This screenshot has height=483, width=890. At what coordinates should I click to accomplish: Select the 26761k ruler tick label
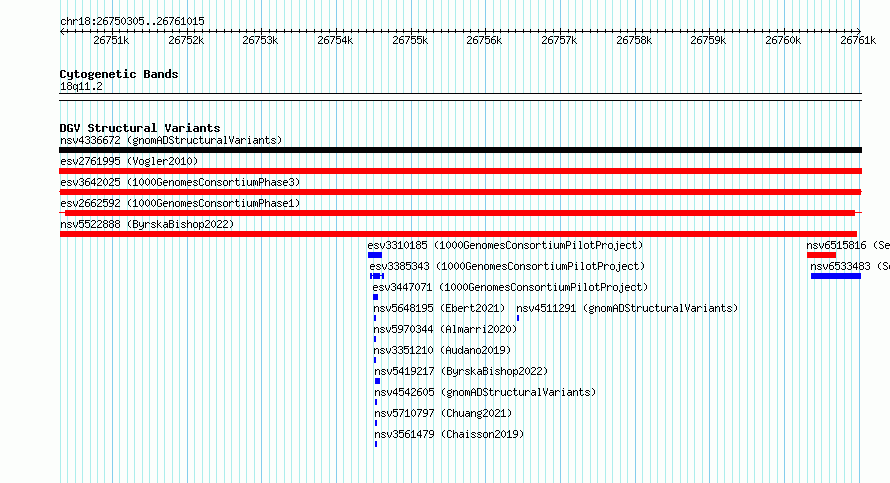point(858,41)
